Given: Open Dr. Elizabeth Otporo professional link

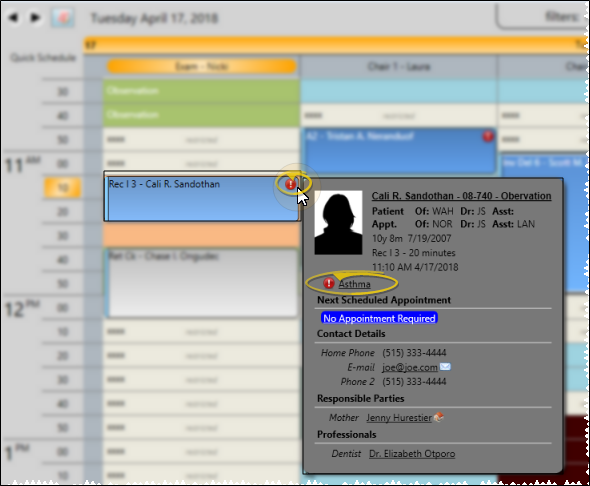Looking at the screenshot, I should 412,454.
